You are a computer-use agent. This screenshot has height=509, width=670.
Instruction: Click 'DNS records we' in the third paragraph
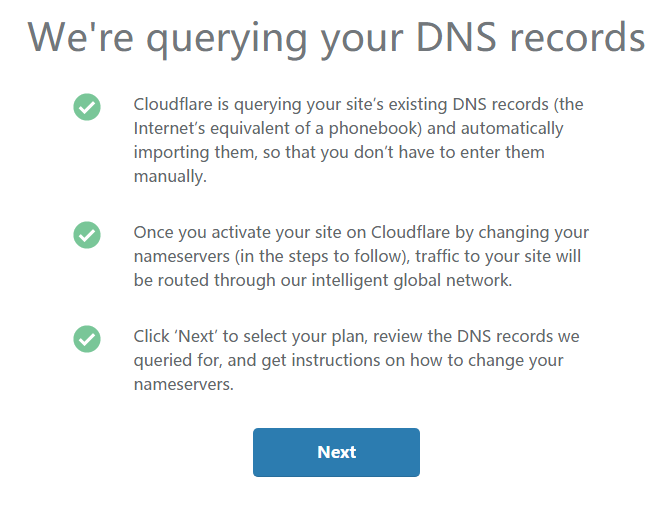tap(518, 336)
